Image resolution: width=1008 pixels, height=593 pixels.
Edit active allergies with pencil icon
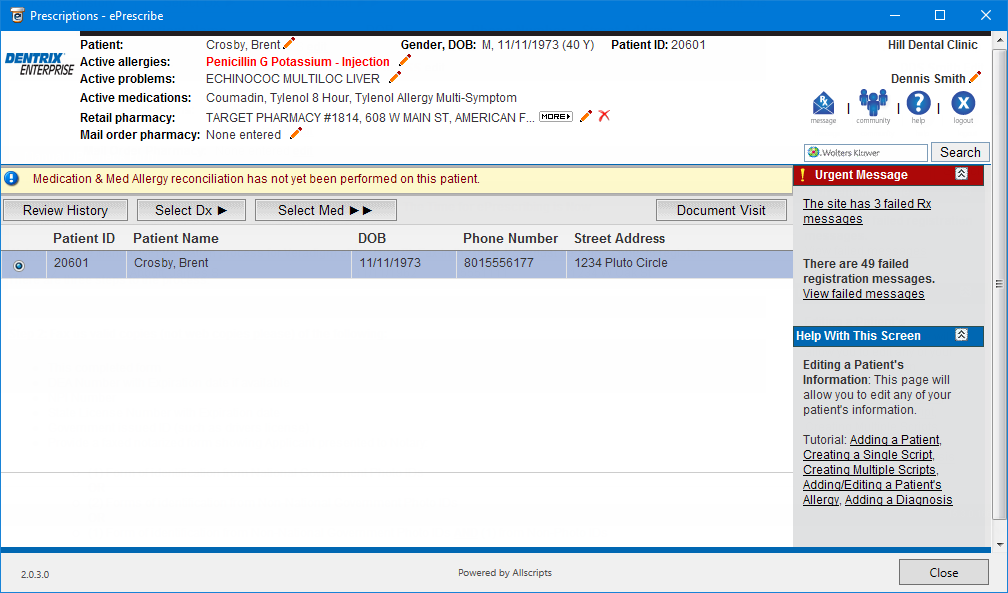tap(404, 61)
